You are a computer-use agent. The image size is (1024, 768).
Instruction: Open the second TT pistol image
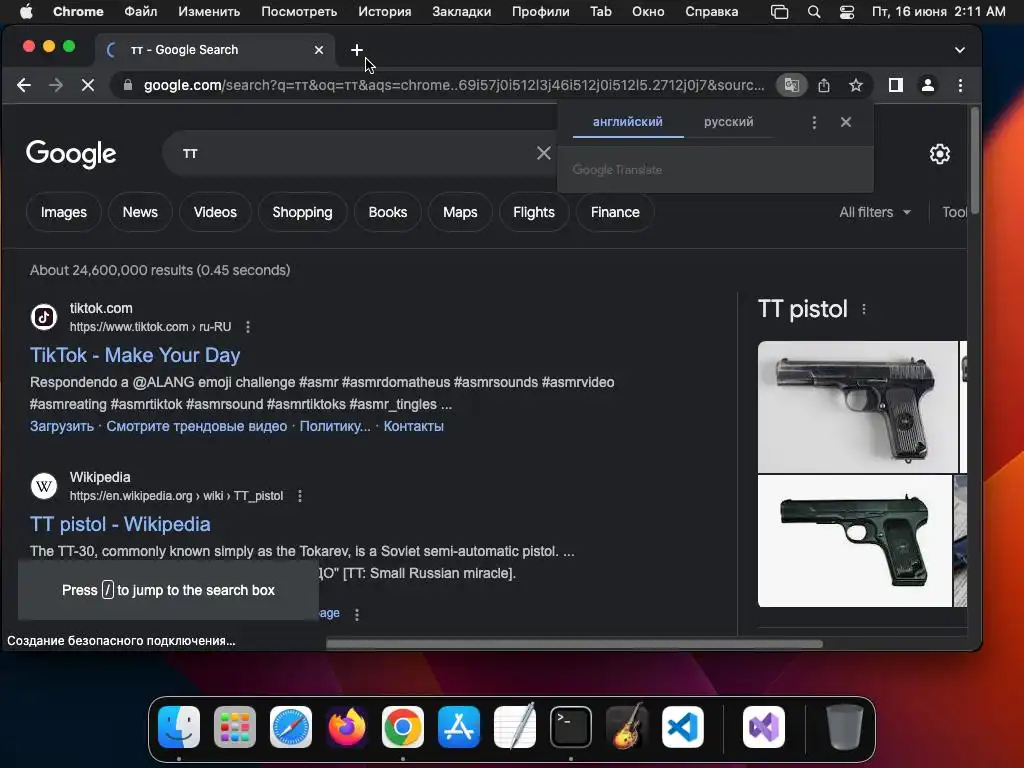(855, 541)
